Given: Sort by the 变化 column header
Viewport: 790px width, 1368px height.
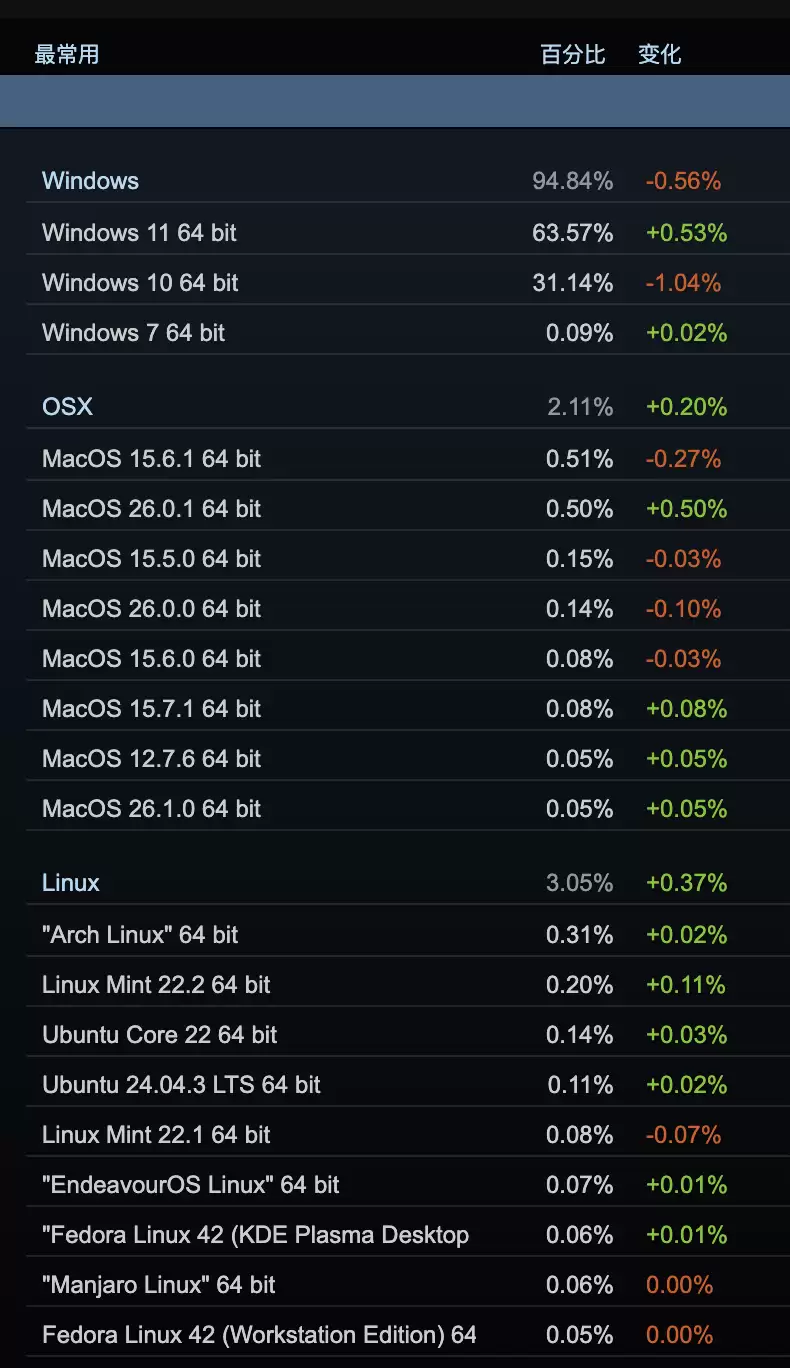Looking at the screenshot, I should tap(659, 55).
